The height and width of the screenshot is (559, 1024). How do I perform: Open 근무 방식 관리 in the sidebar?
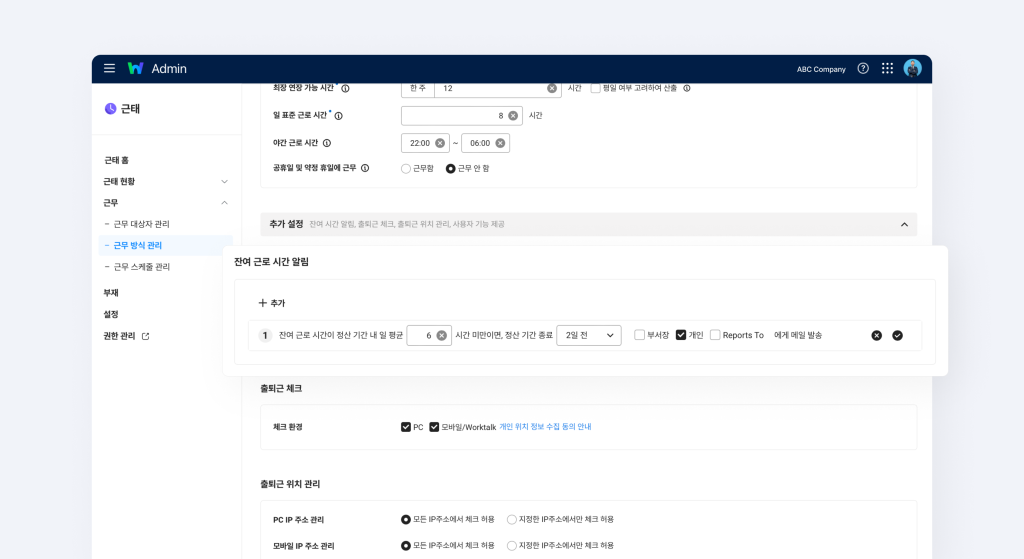click(138, 246)
